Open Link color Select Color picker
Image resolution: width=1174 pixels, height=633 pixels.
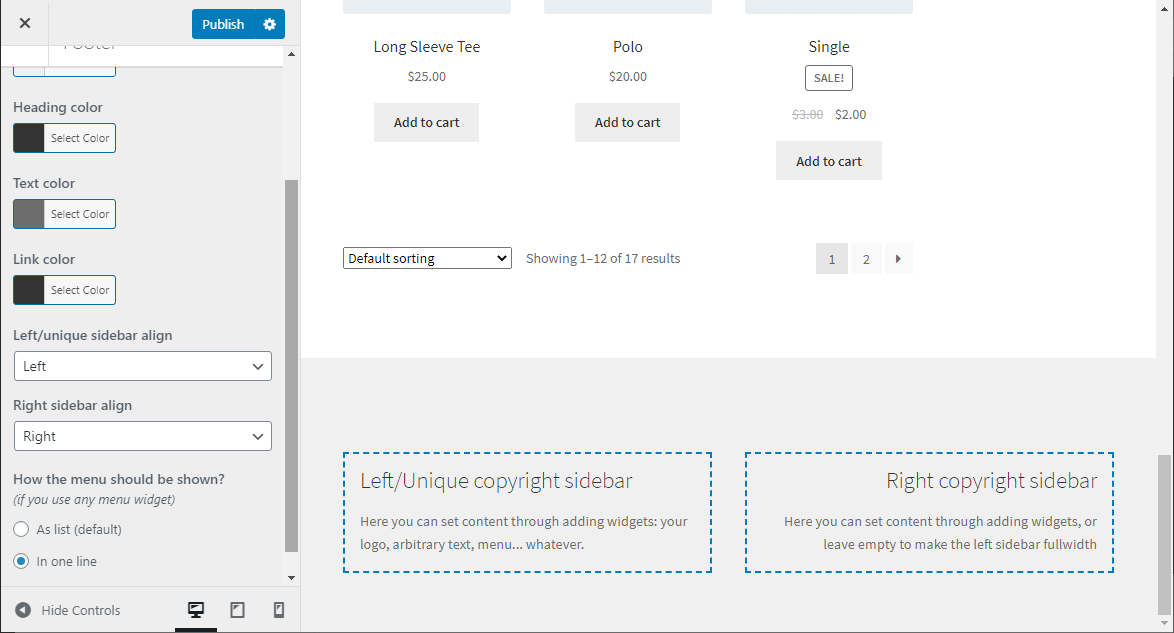pyautogui.click(x=79, y=290)
